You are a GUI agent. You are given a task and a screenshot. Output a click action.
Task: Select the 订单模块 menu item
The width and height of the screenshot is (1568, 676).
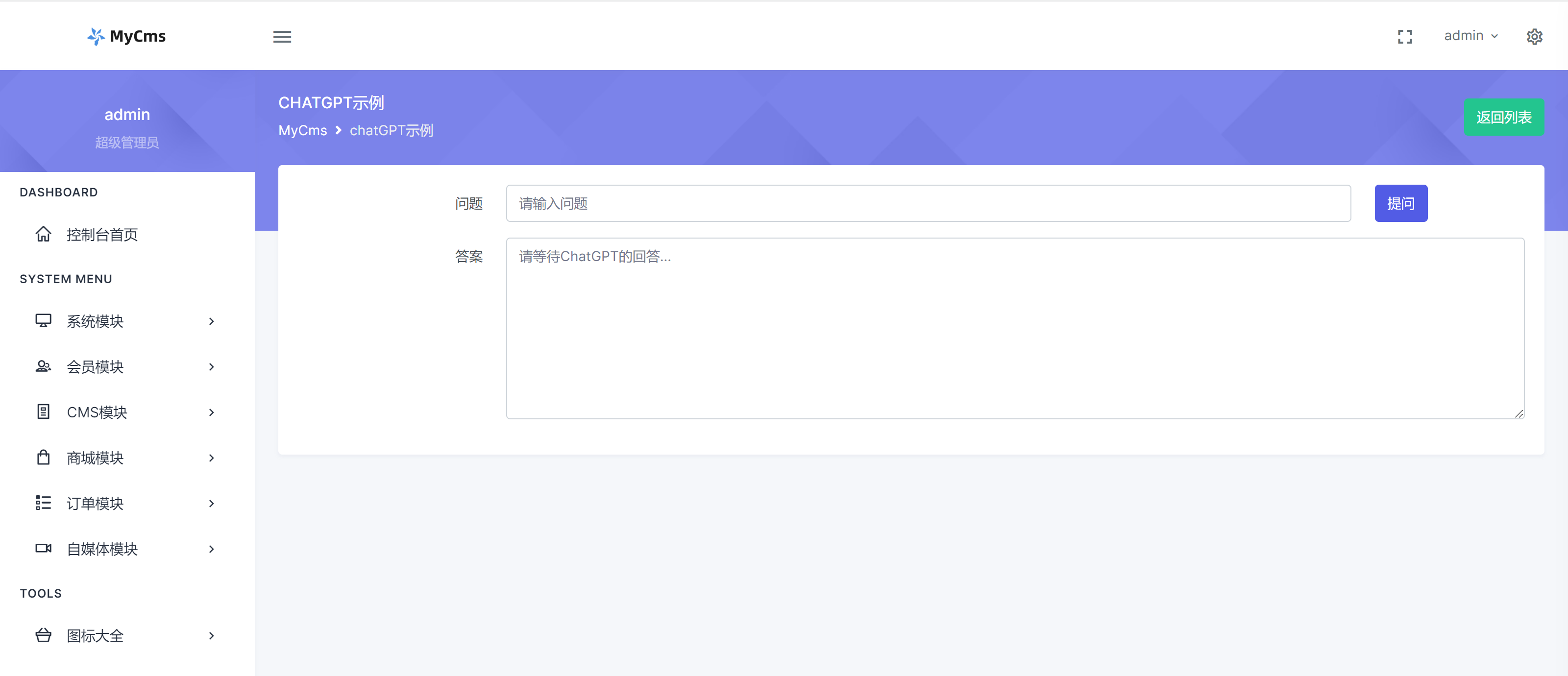96,504
